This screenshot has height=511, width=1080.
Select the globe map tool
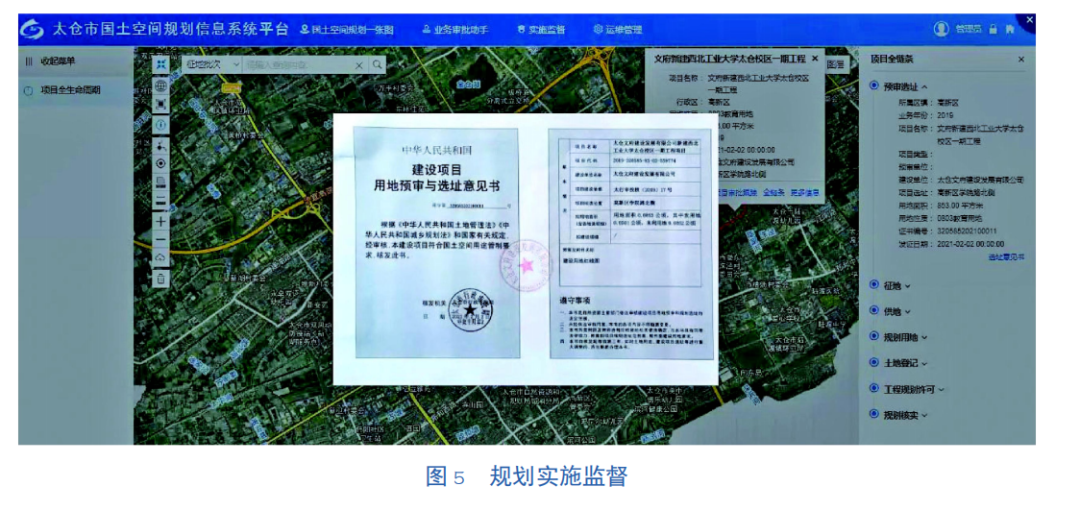160,85
